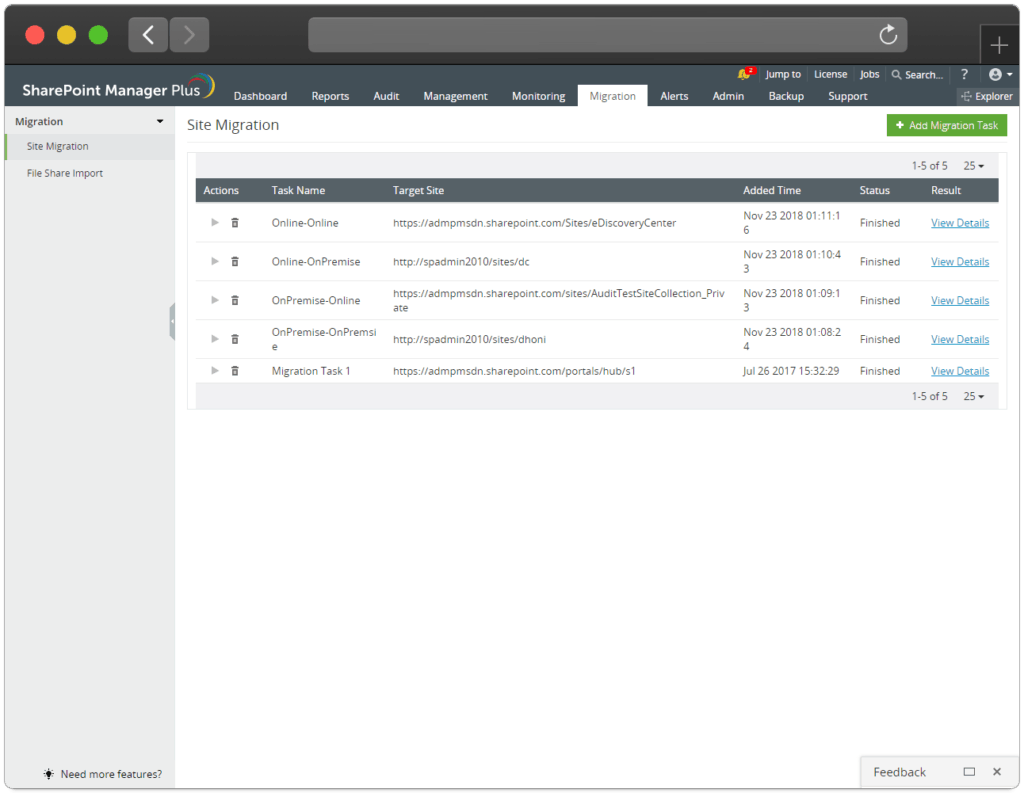Click the Add Migration Task button
The width and height of the screenshot is (1024, 793).
click(947, 125)
